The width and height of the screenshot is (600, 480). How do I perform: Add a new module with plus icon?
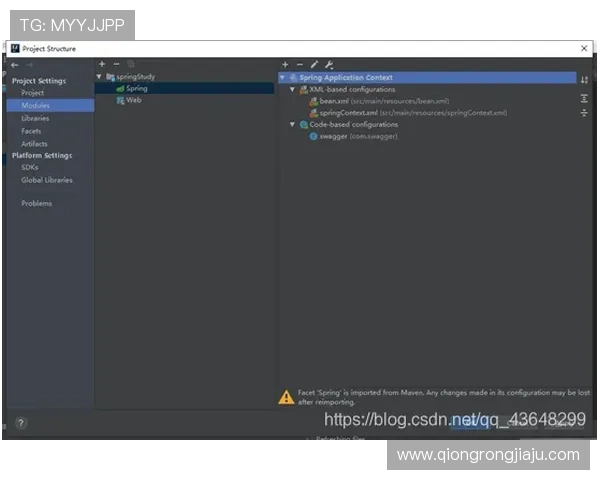[x=102, y=64]
